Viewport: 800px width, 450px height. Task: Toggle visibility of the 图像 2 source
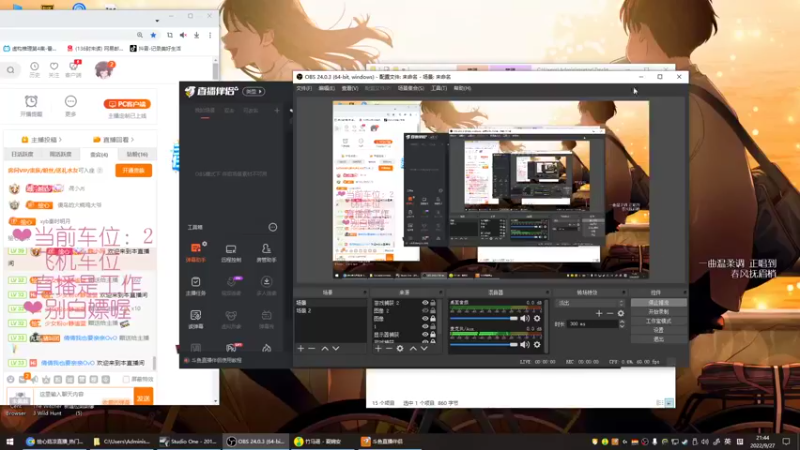424,310
